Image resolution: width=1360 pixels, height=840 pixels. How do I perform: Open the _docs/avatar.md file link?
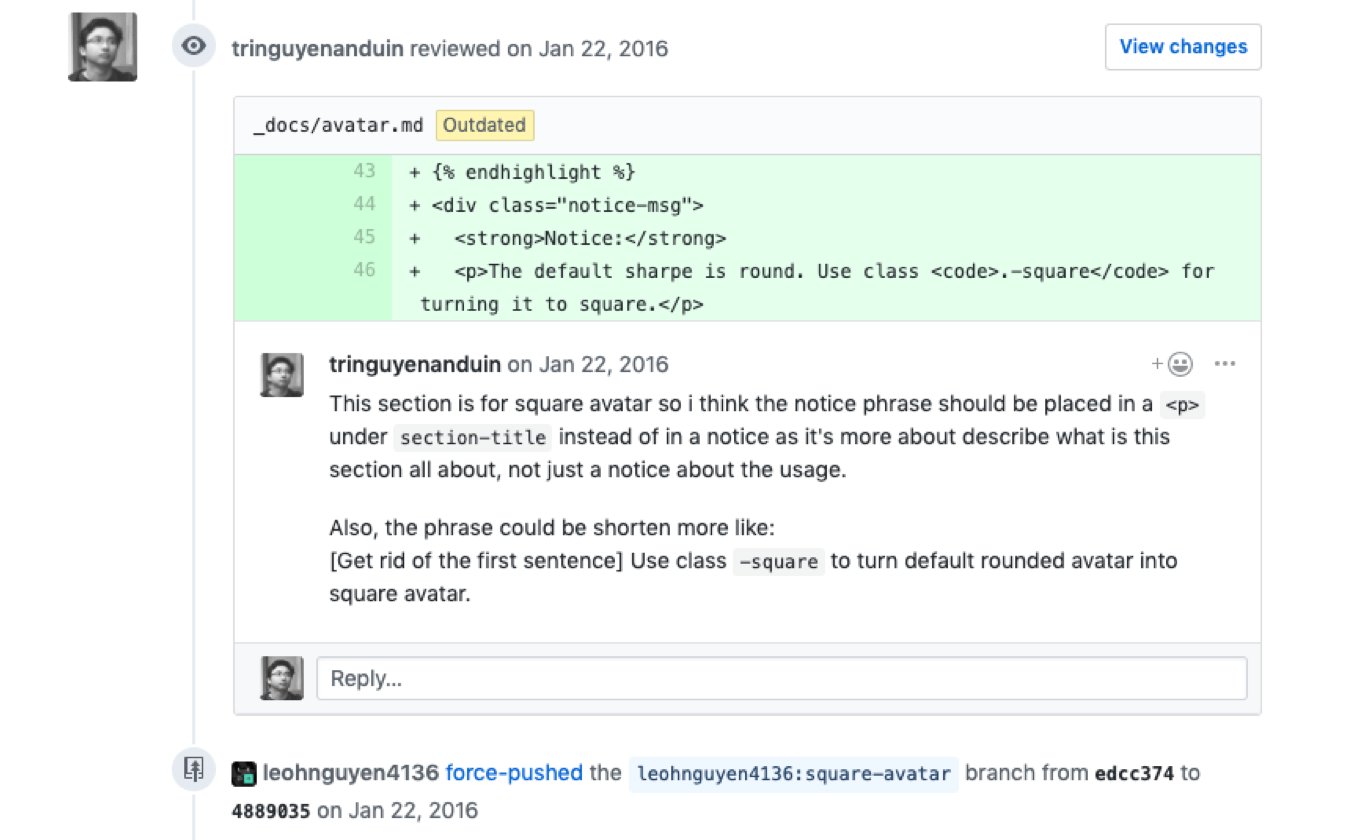pos(339,126)
